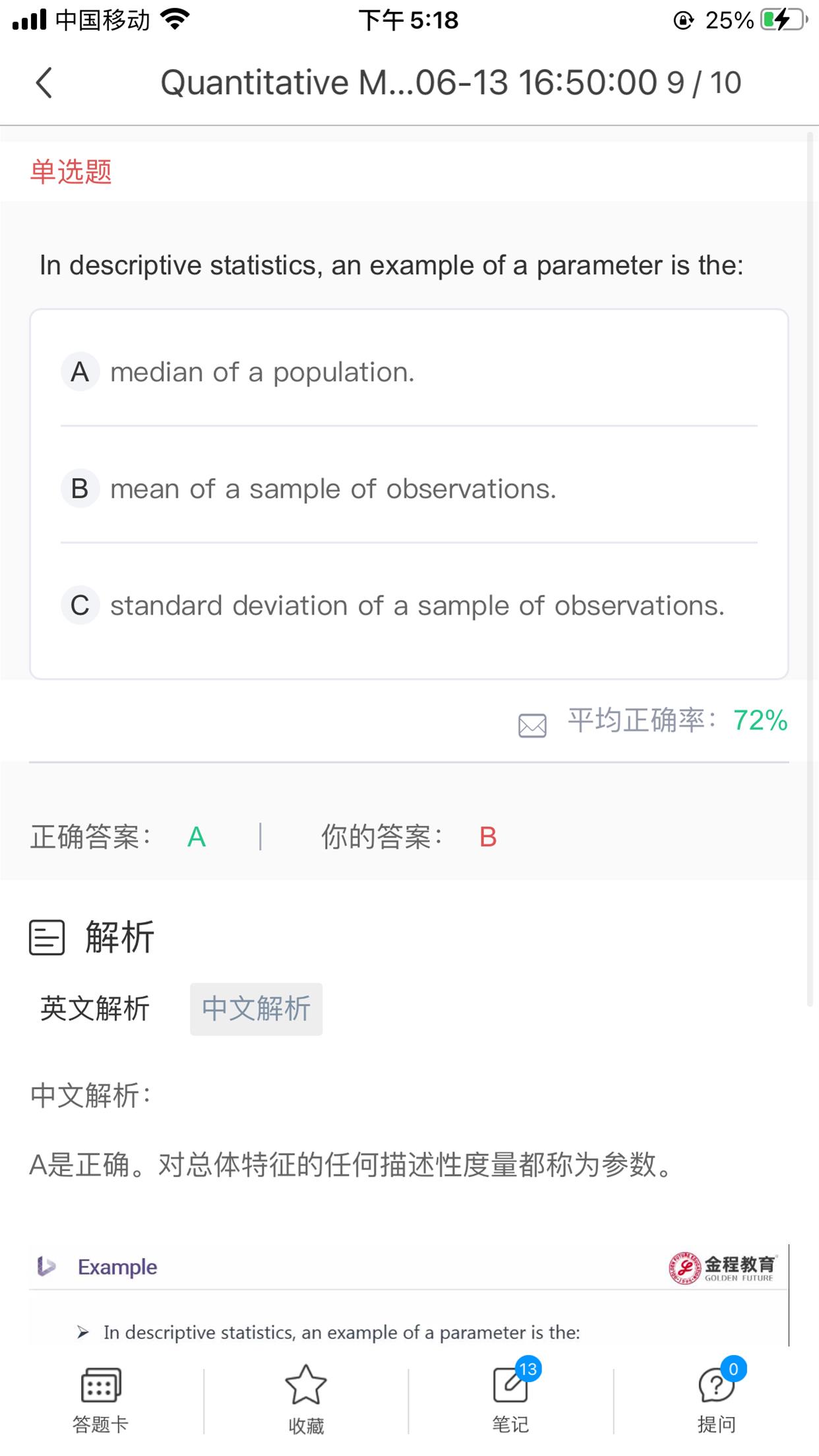Tap the ask question icon
This screenshot has width=819, height=1456.
coord(715,1385)
